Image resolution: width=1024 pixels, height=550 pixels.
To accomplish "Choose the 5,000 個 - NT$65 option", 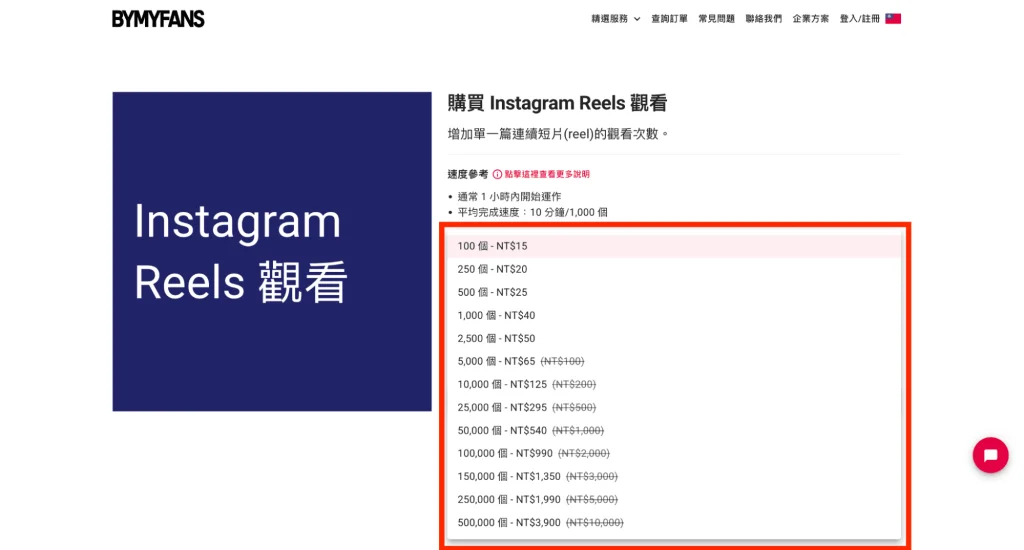I will [x=673, y=361].
